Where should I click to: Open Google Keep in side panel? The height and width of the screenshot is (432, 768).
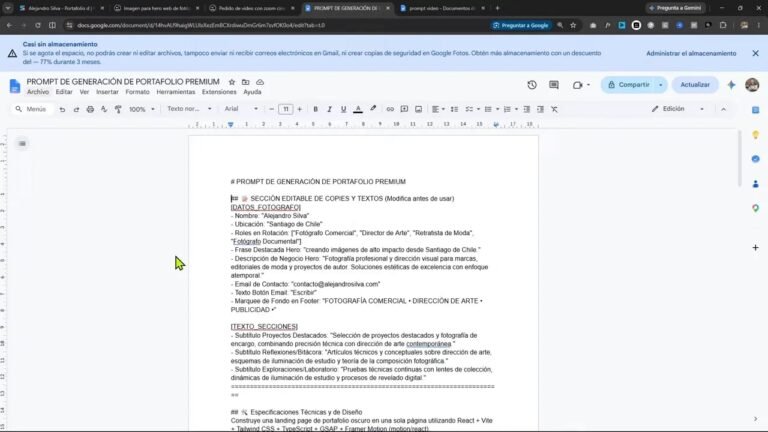(755, 135)
